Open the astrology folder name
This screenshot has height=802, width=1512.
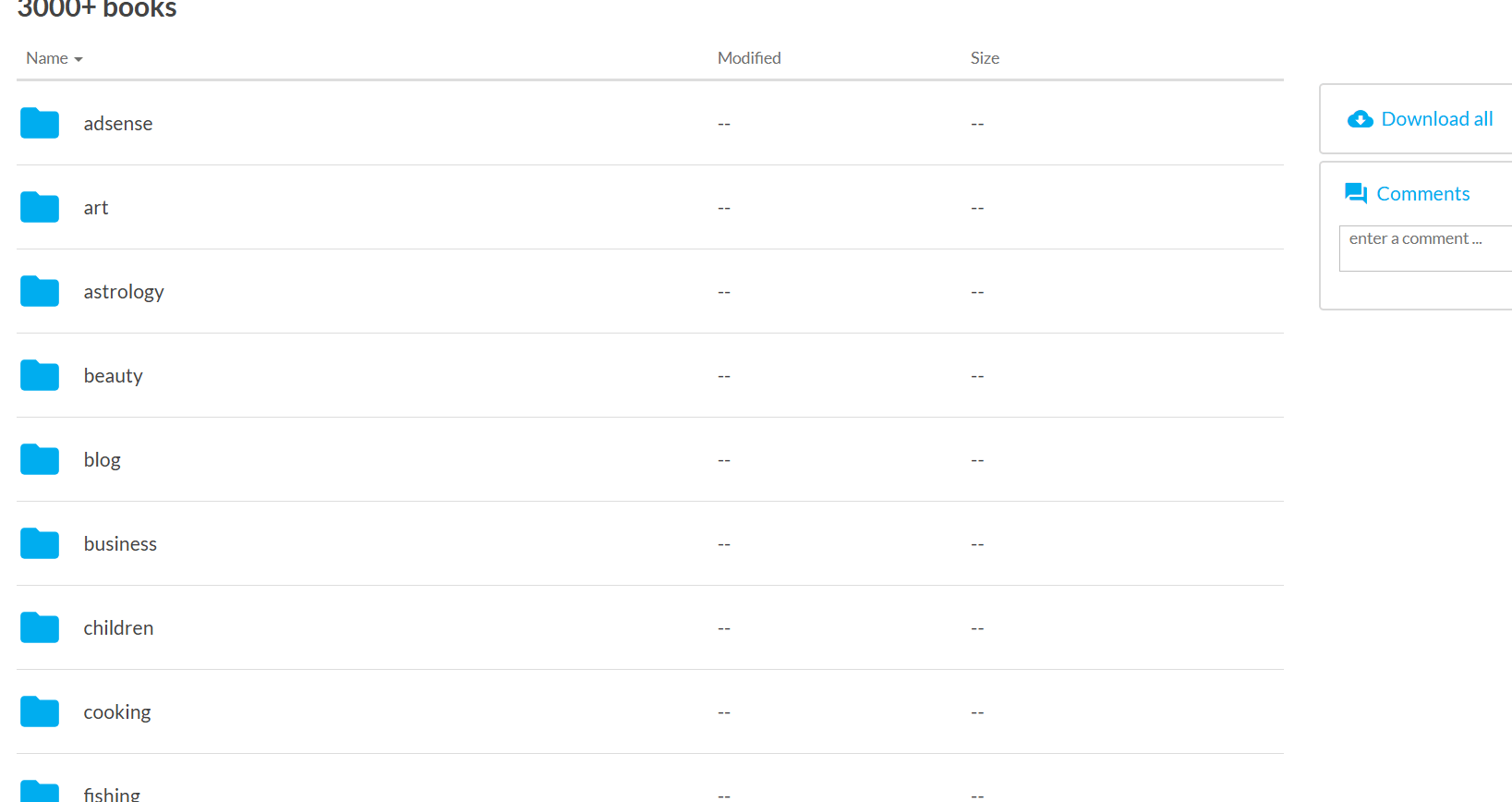[x=124, y=292]
